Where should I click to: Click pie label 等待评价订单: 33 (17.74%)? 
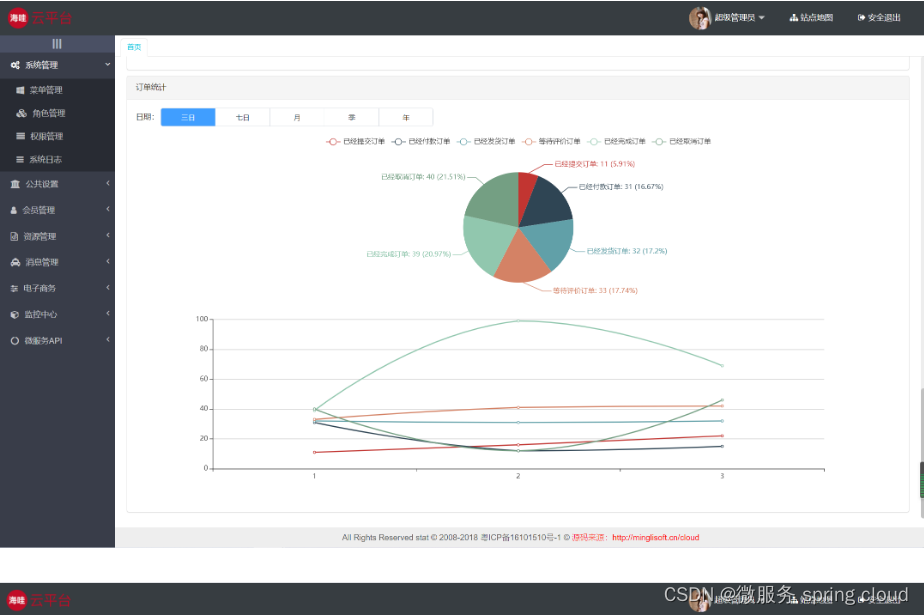coord(595,290)
